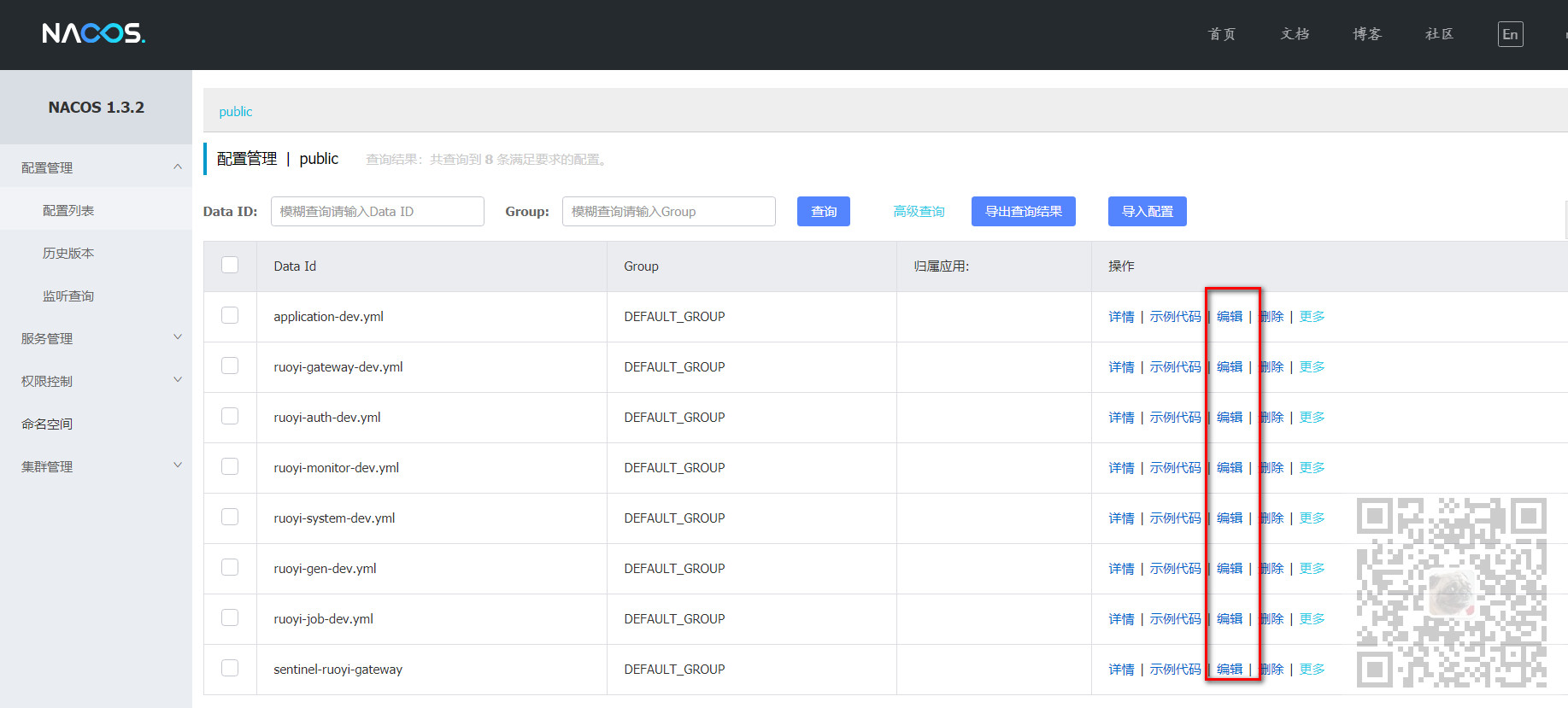Check the ruoyi-monitor-dev.yml row checkbox
The image size is (1568, 708).
pyautogui.click(x=230, y=466)
